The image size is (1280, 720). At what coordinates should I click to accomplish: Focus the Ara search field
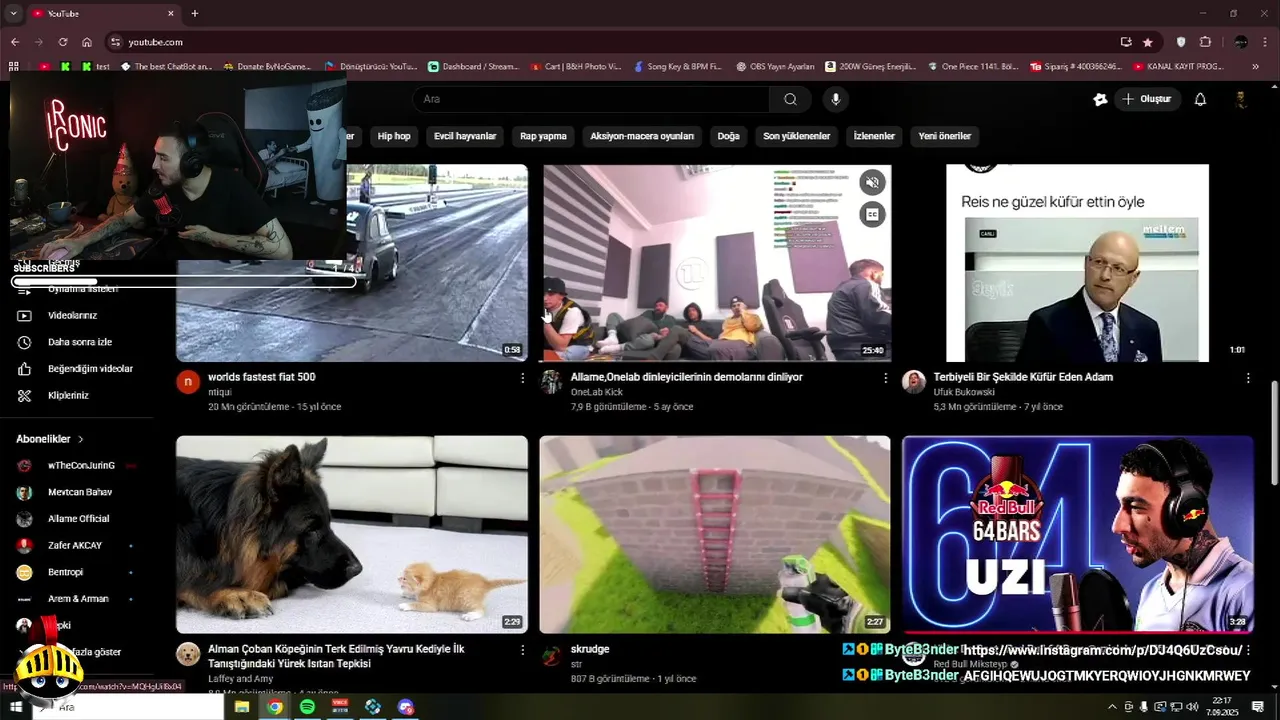pos(590,99)
